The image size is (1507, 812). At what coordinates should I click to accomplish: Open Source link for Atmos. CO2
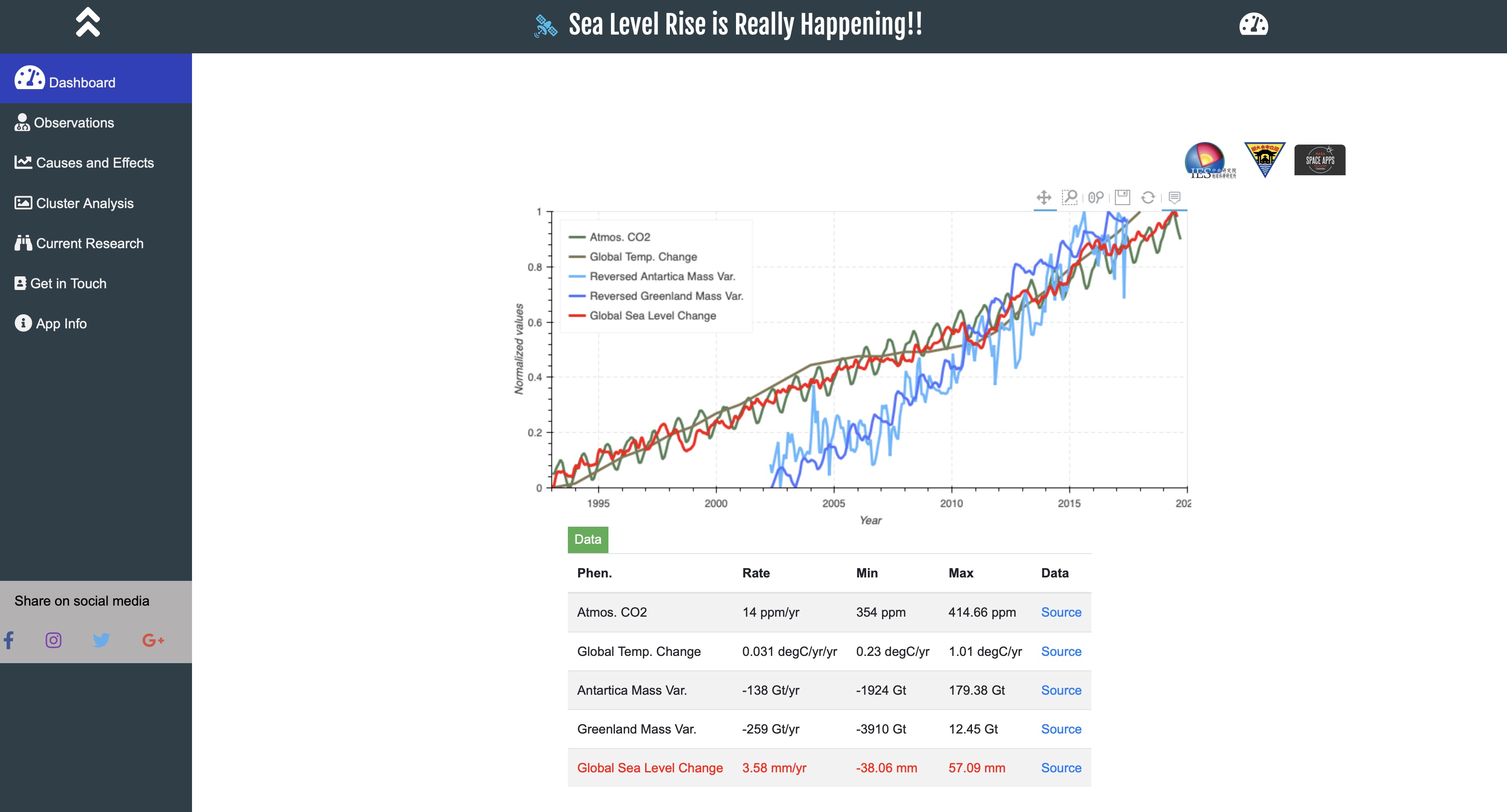pyautogui.click(x=1061, y=612)
